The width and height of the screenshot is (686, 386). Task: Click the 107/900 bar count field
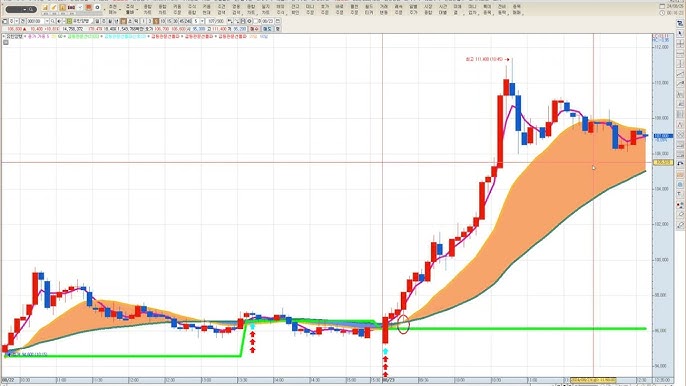[x=216, y=21]
